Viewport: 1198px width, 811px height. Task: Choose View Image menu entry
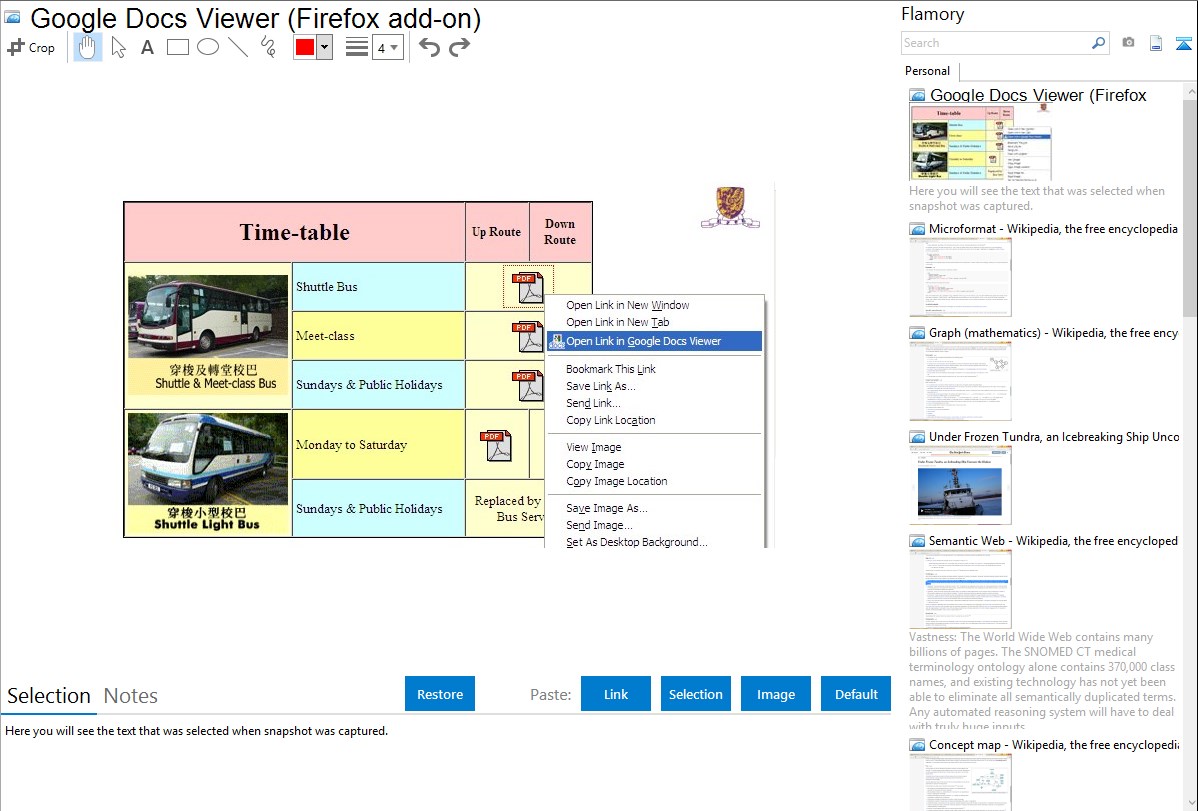(655, 447)
